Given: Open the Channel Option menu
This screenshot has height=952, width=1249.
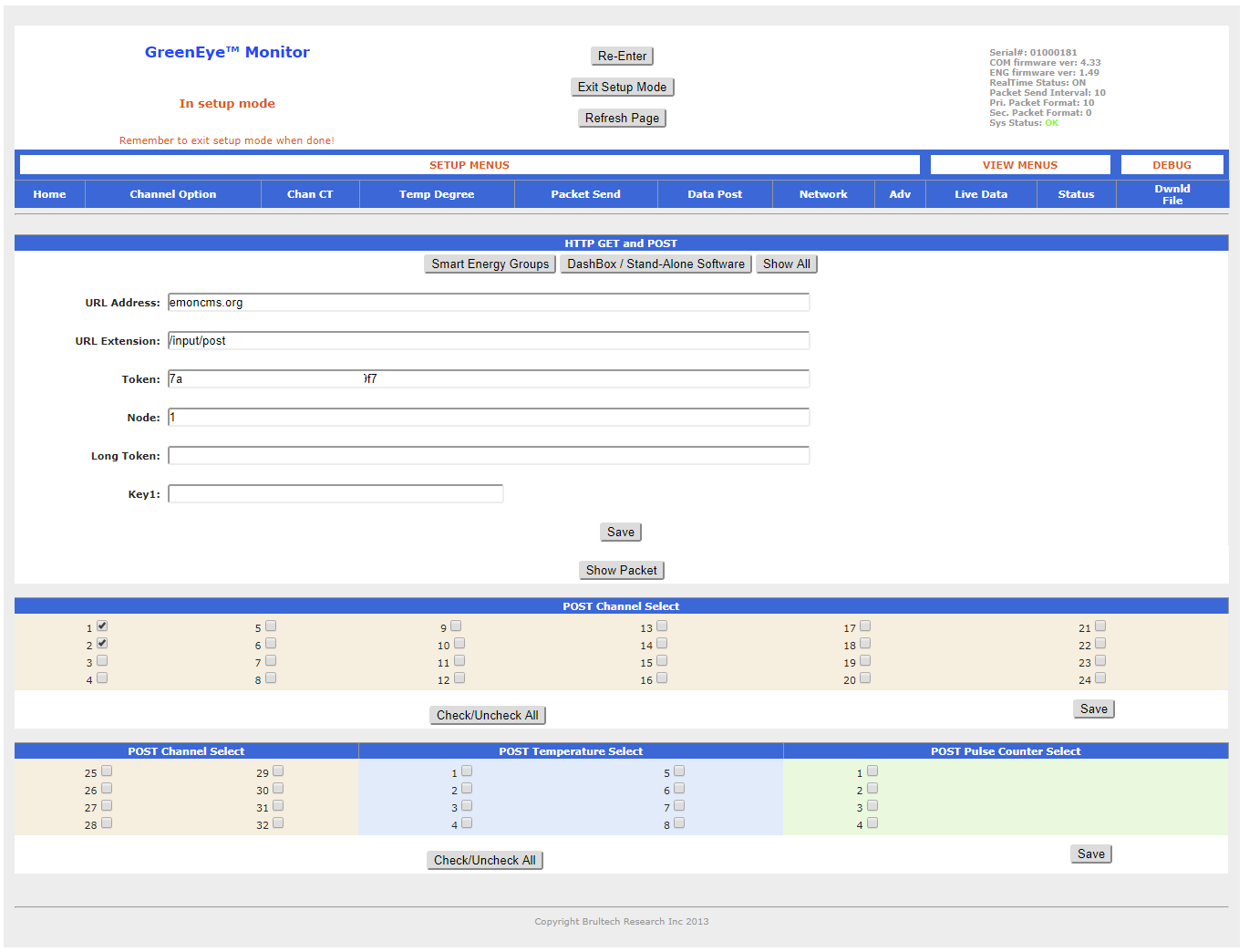Looking at the screenshot, I should (173, 194).
